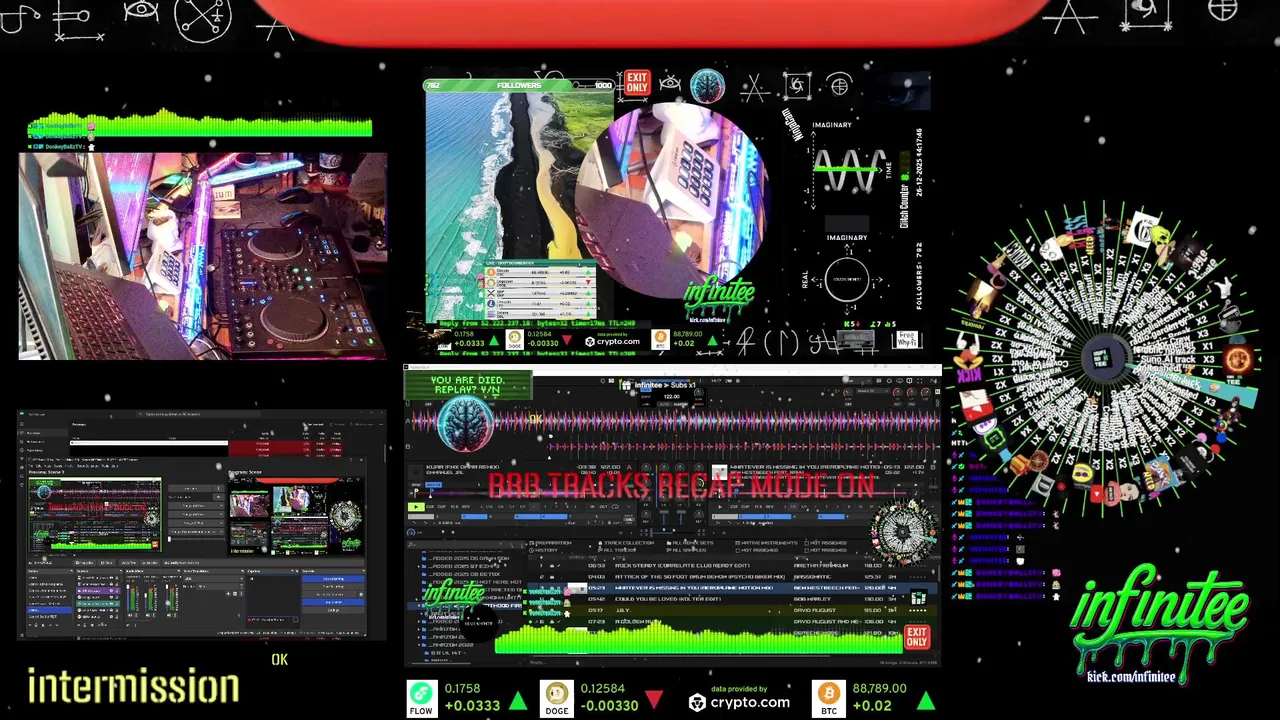Click the Task Manager search box behind OBS
Viewport: 1280px width, 720px height.
[x=198, y=414]
